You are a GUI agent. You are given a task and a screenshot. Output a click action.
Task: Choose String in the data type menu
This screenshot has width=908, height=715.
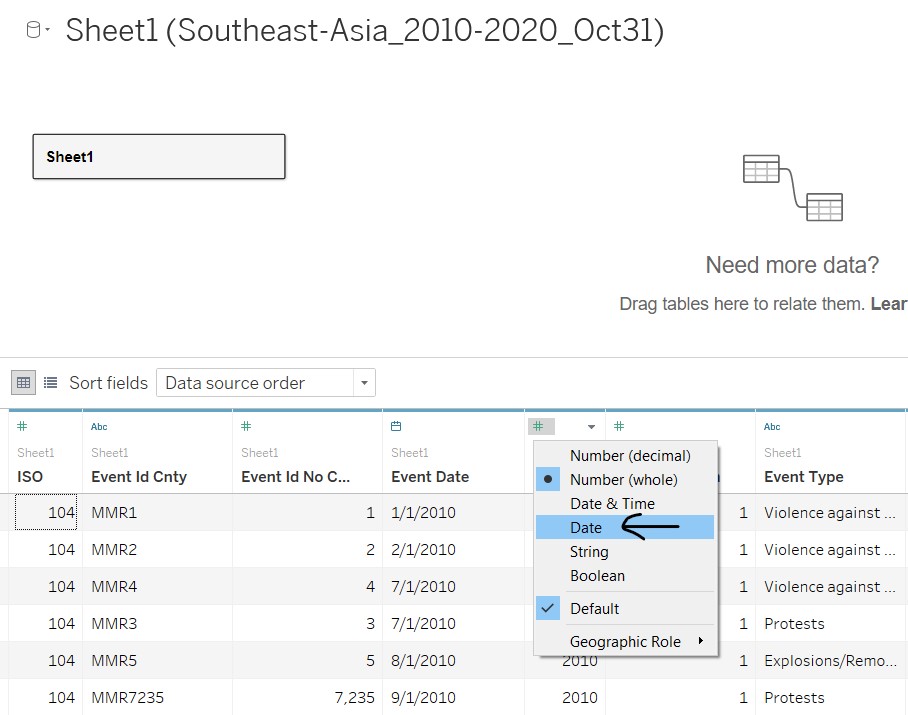[x=589, y=552]
